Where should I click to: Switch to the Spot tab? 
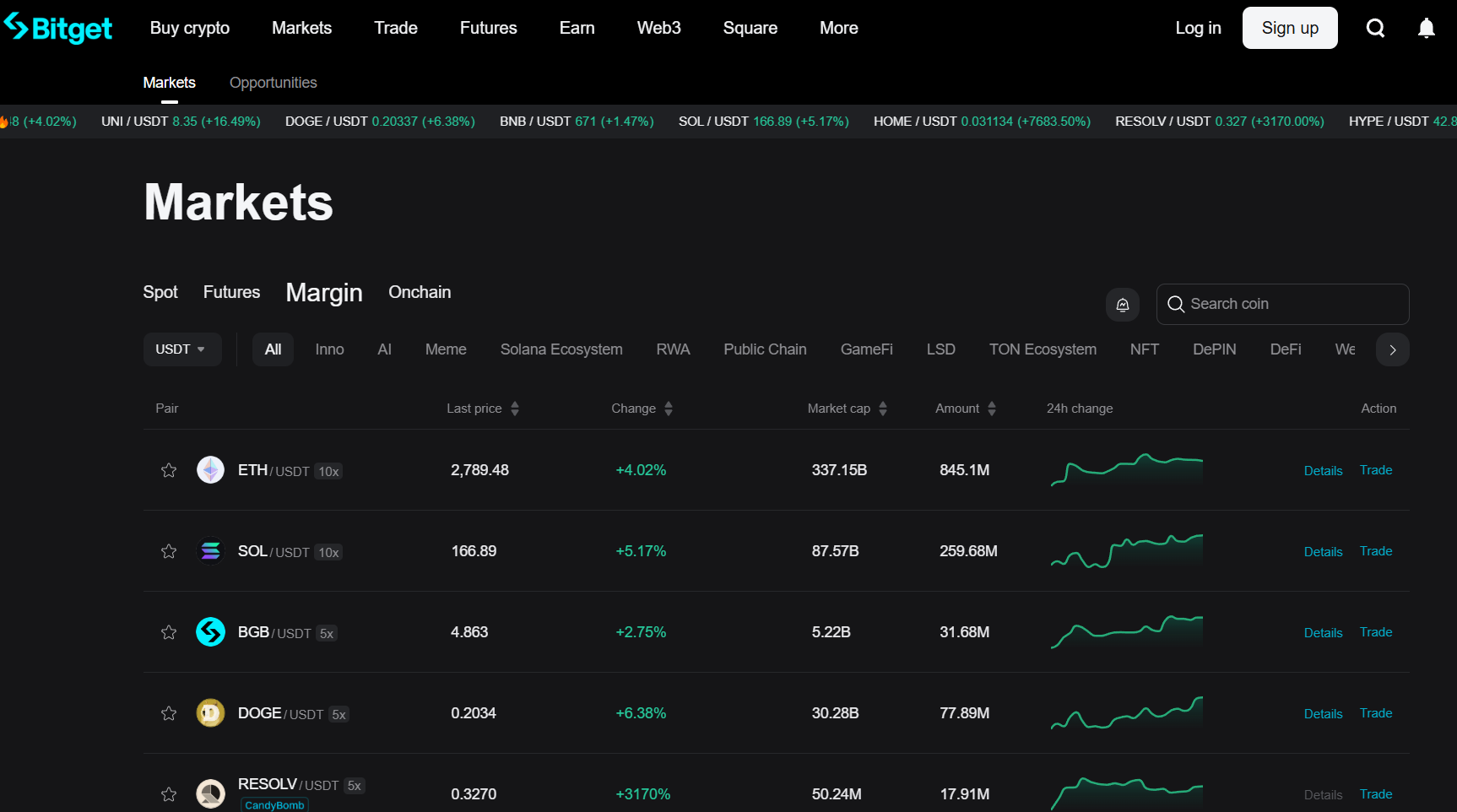160,292
